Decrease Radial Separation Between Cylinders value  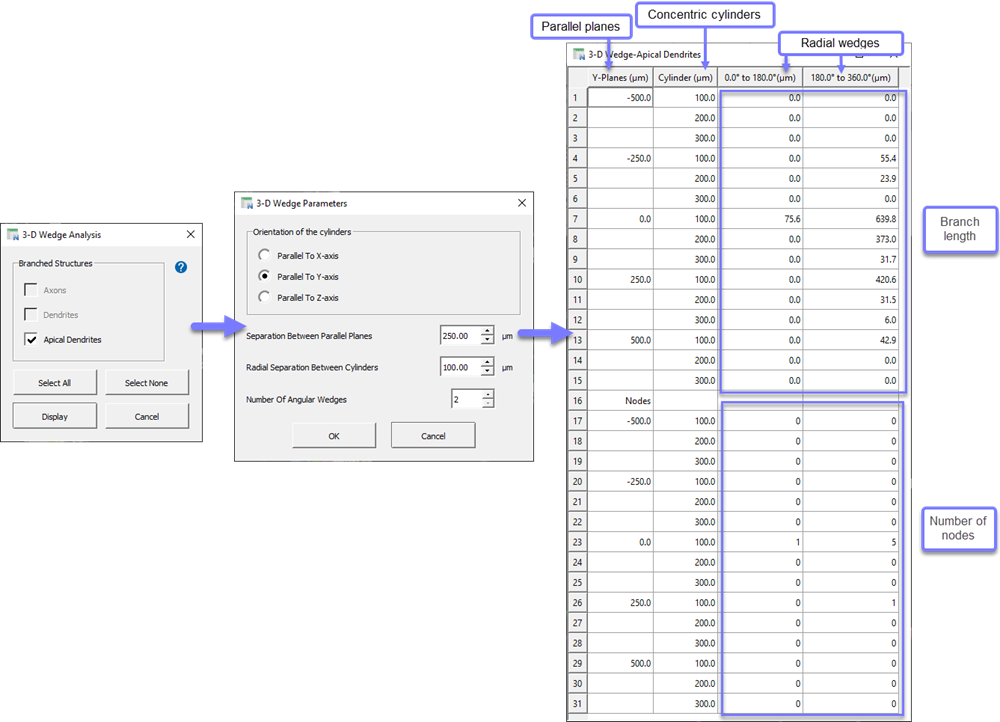coord(487,372)
